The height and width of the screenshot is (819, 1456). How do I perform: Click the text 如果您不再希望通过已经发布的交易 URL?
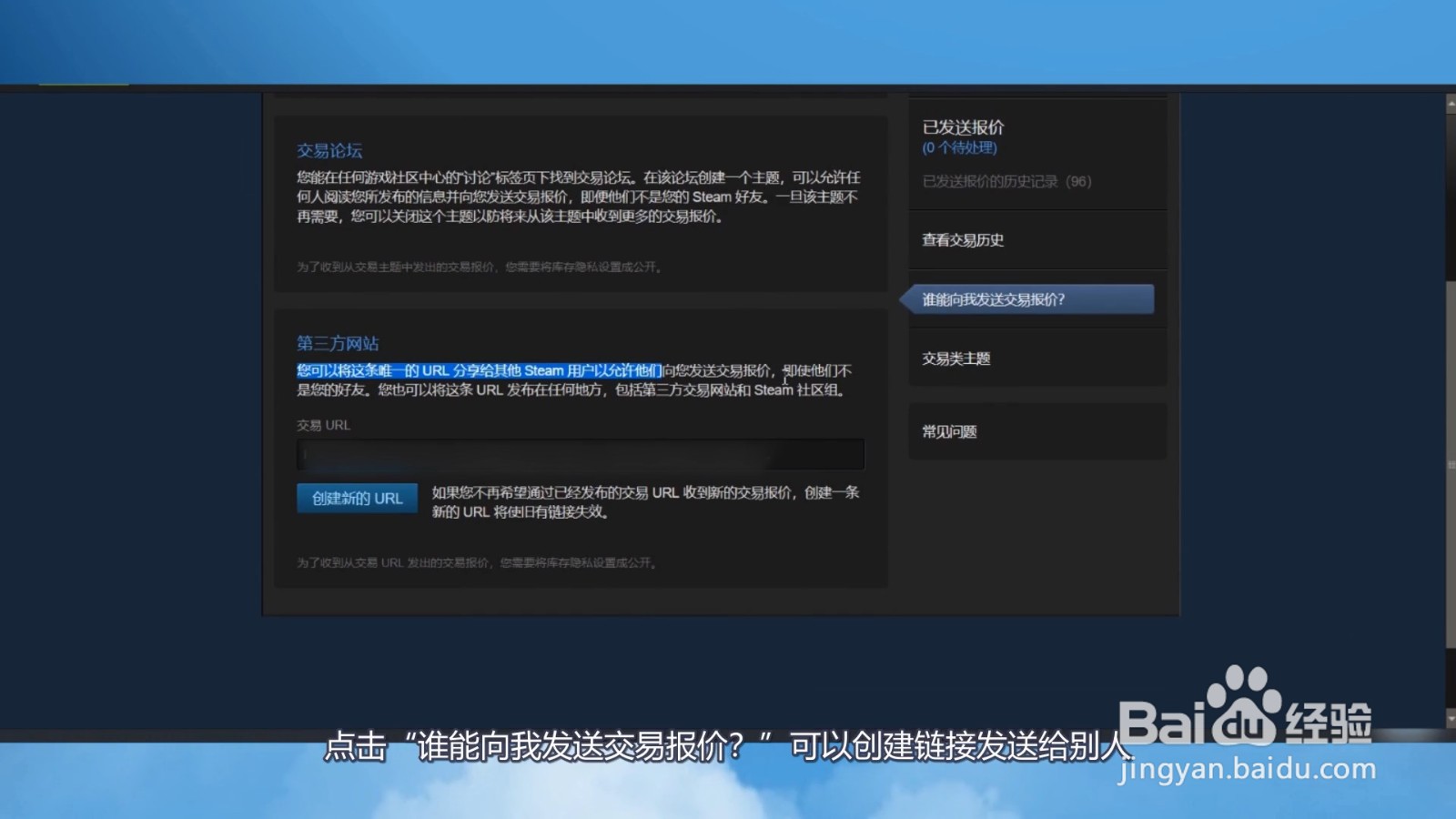click(x=555, y=492)
